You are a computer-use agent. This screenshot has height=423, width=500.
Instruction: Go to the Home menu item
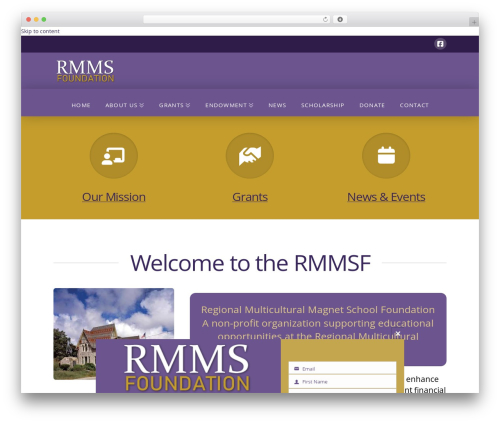click(81, 105)
